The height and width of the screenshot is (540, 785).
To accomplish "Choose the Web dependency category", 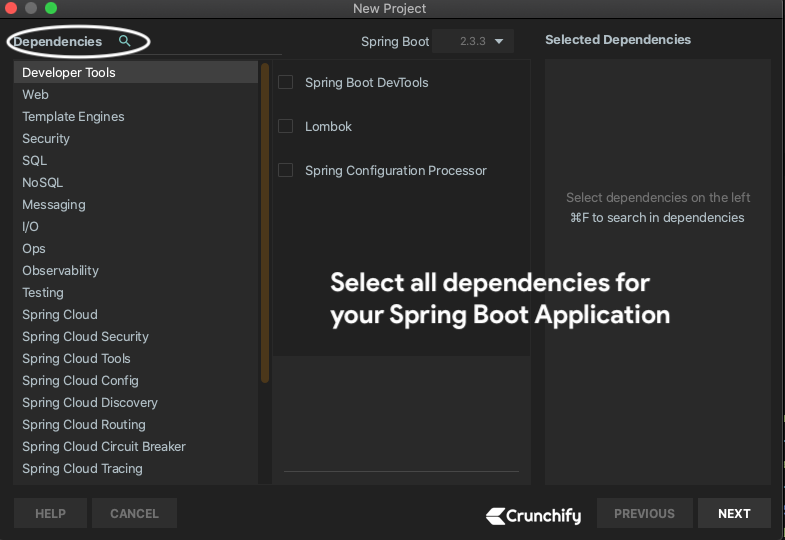I will (36, 94).
